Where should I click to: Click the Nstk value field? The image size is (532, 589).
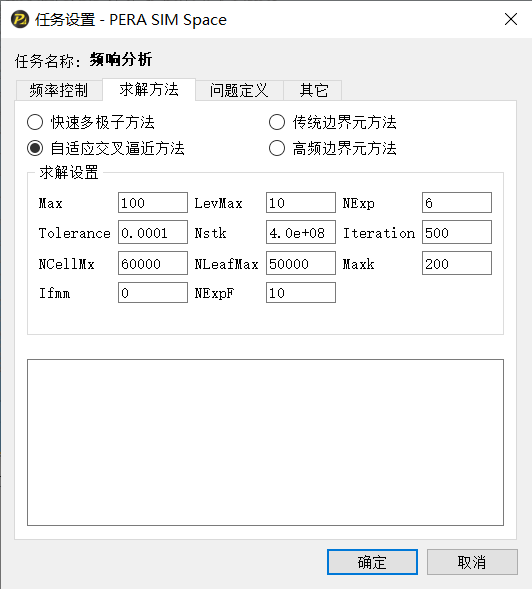301,232
